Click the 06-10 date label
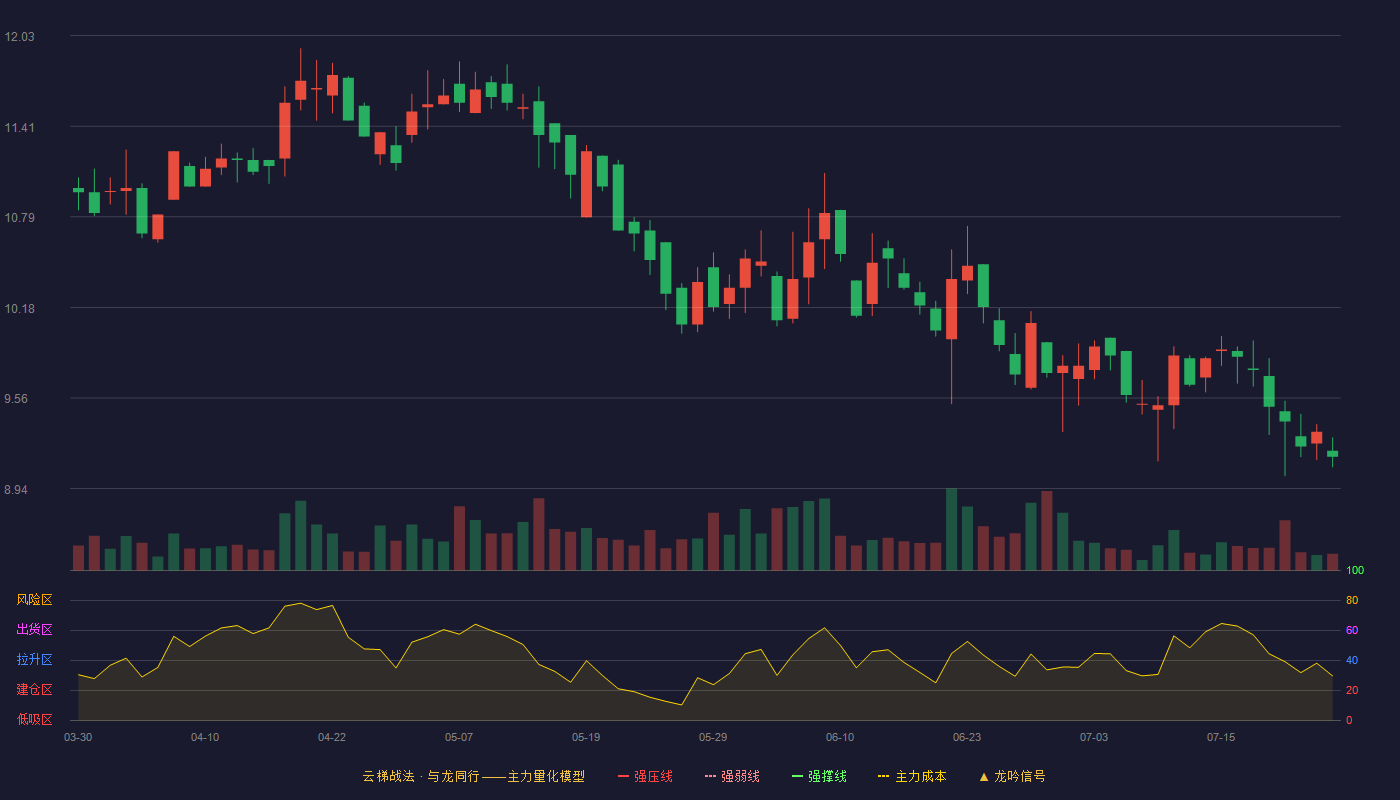Image resolution: width=1400 pixels, height=800 pixels. coord(840,737)
